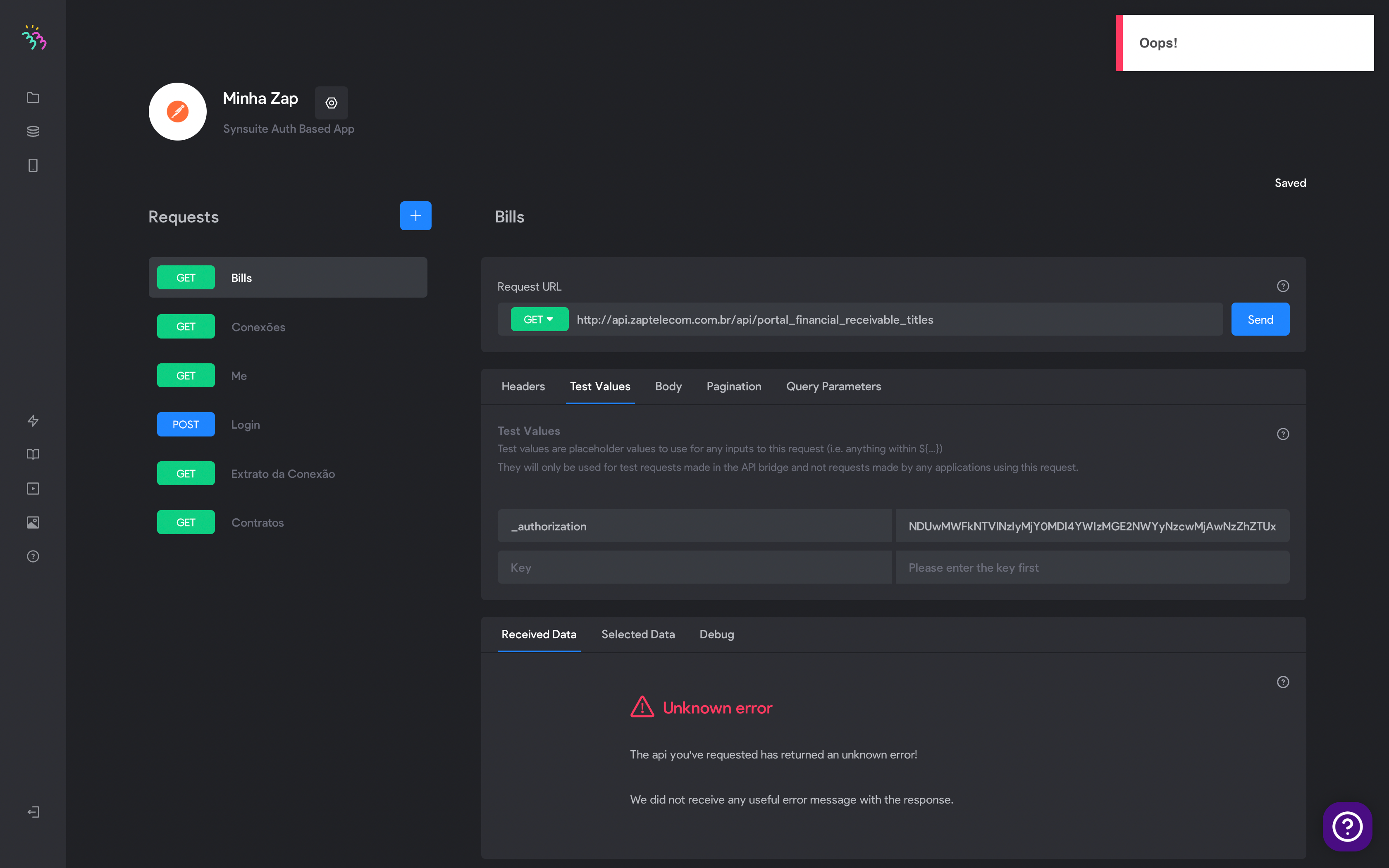Open the mobile device icon in sidebar

[33, 165]
